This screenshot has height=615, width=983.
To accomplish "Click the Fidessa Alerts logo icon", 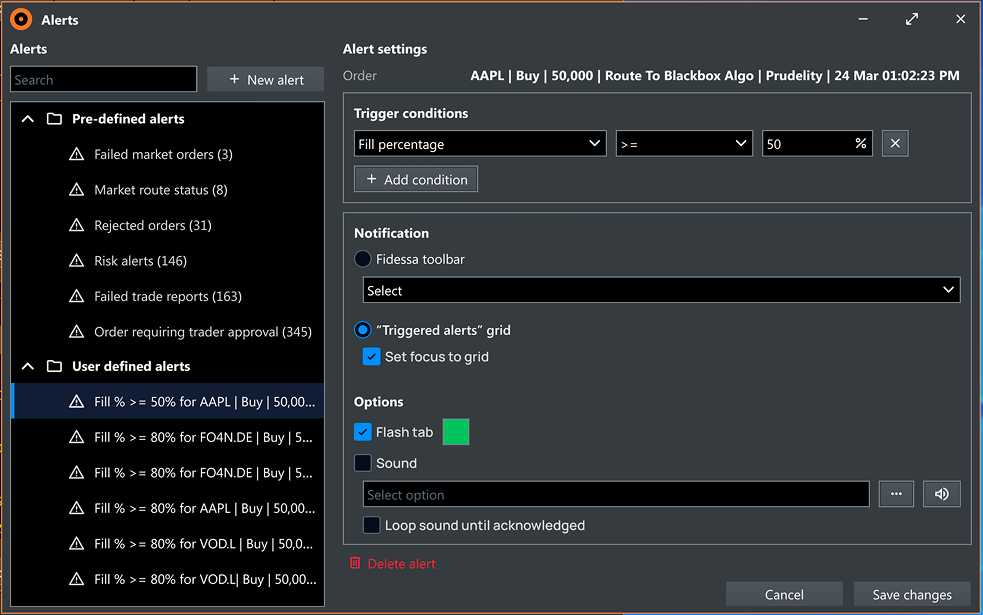I will coord(20,18).
